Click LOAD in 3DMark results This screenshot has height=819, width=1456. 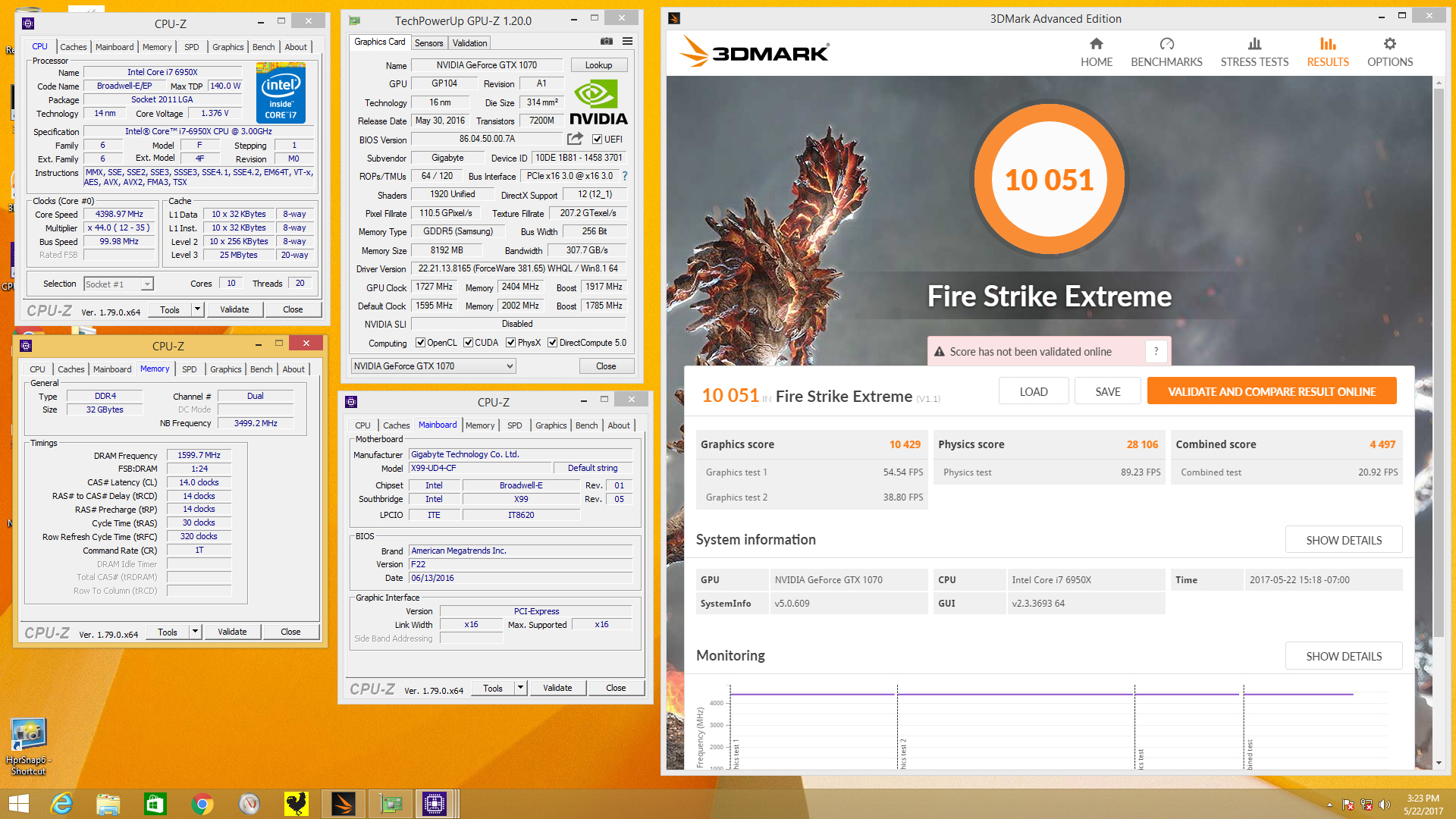coord(1034,391)
